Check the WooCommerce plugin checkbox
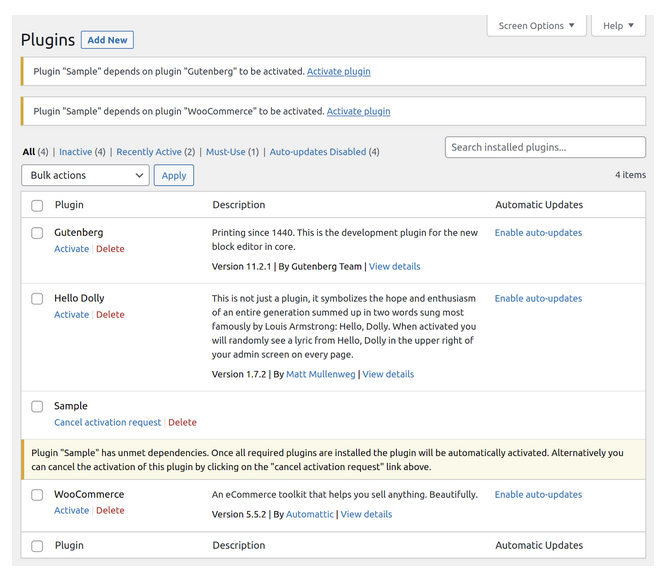The width and height of the screenshot is (667, 581). tap(37, 495)
